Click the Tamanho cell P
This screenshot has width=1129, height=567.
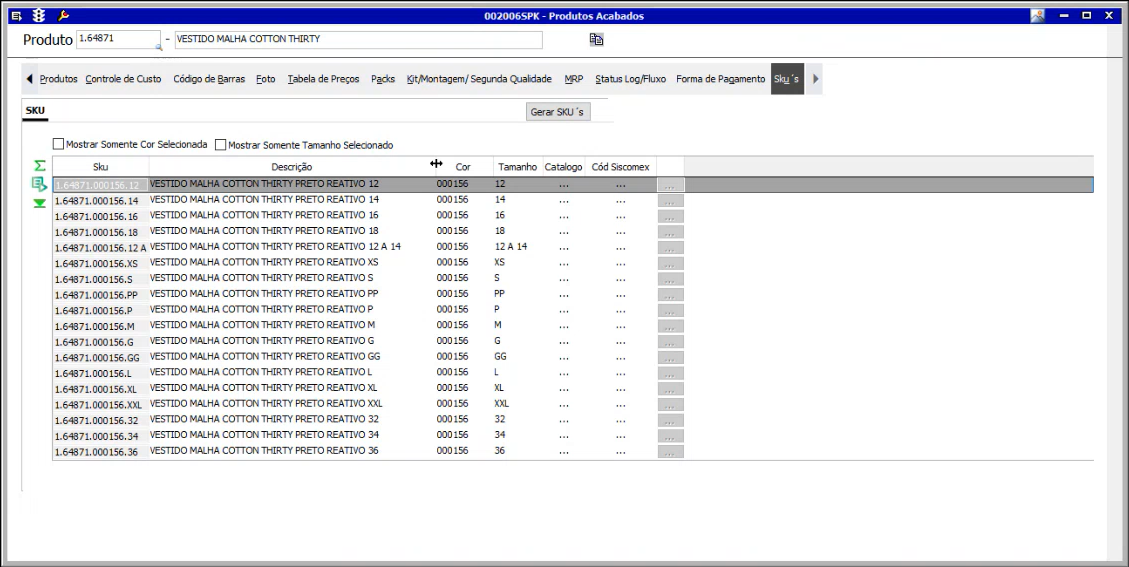518,309
